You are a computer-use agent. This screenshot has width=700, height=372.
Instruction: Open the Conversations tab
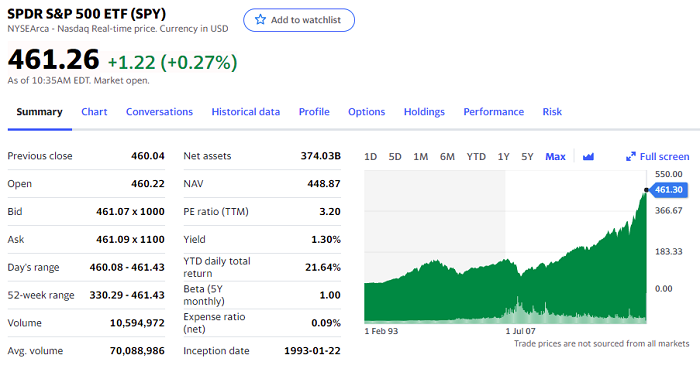click(x=159, y=112)
